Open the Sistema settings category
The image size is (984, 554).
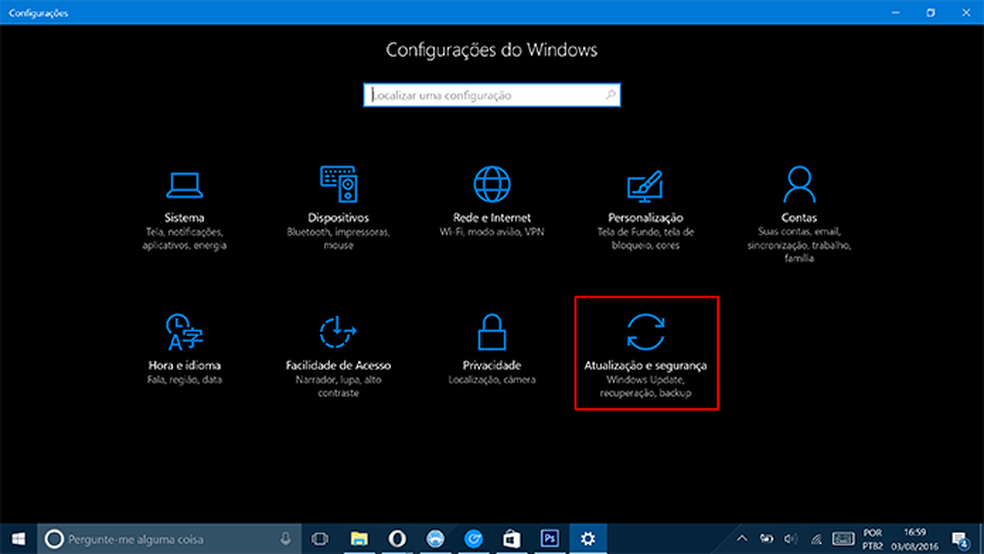point(184,210)
